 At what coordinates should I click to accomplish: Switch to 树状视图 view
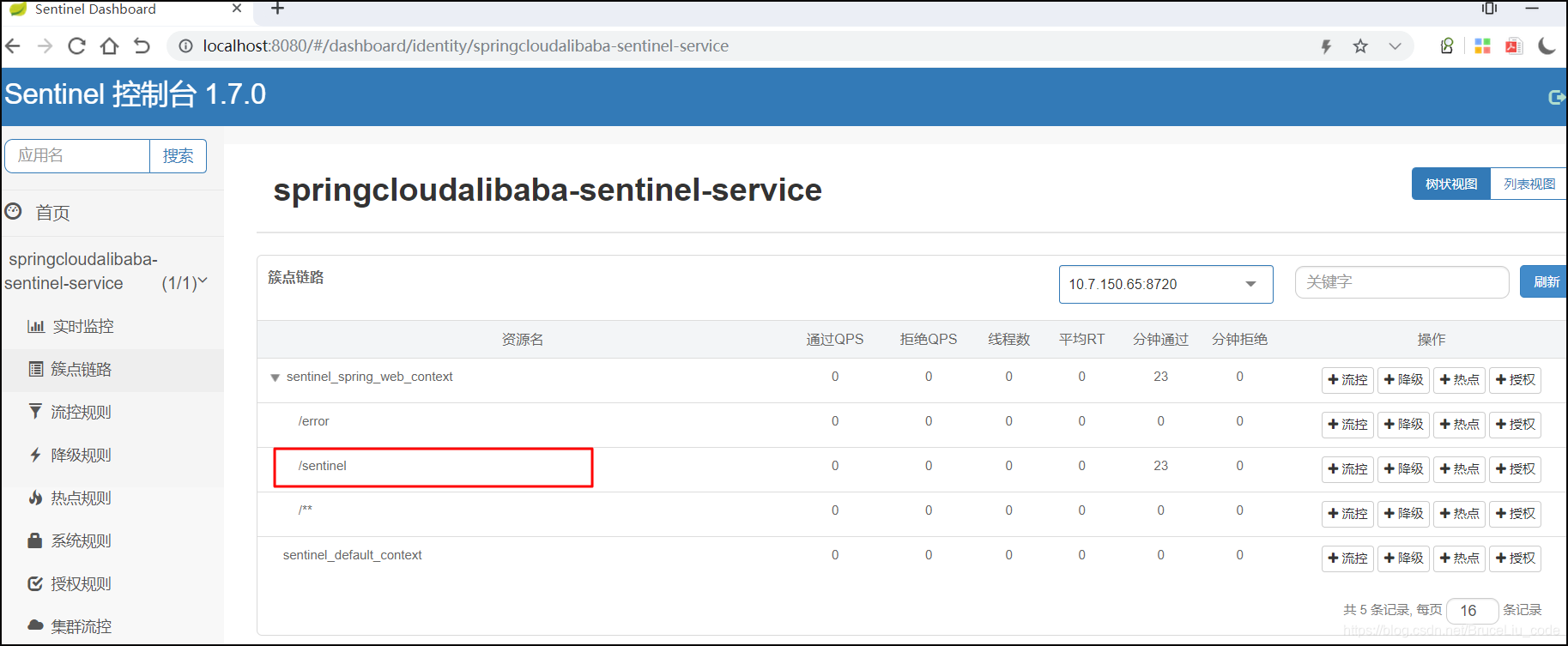click(x=1451, y=184)
